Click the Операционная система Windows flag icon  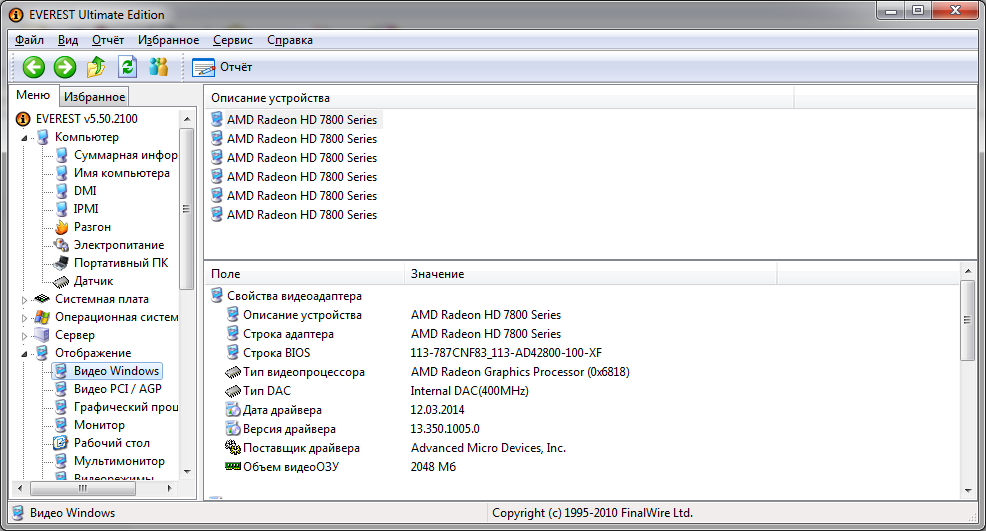pyautogui.click(x=42, y=317)
